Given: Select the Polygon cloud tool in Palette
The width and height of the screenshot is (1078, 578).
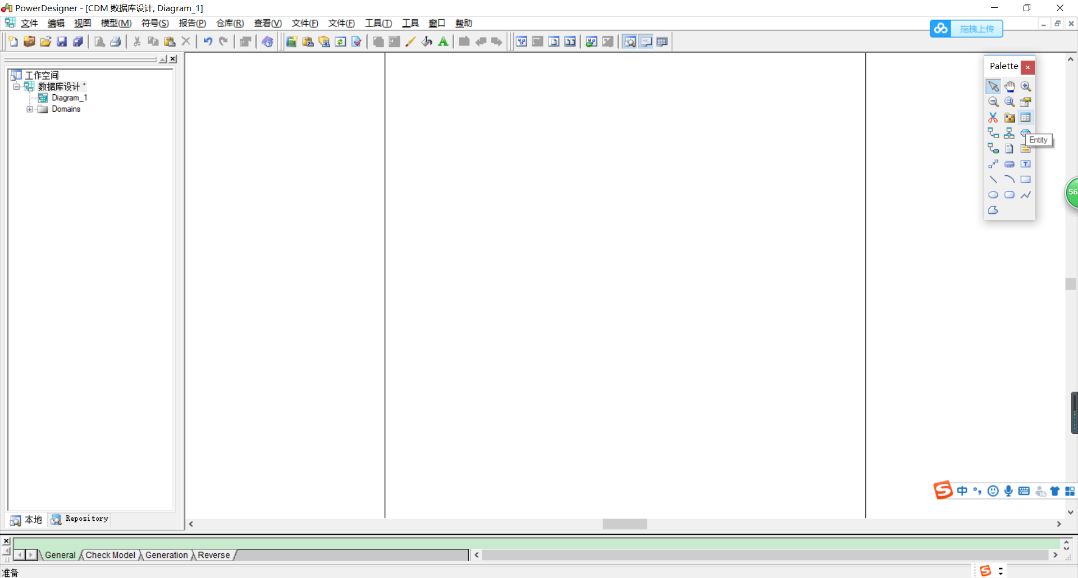Looking at the screenshot, I should pos(993,210).
